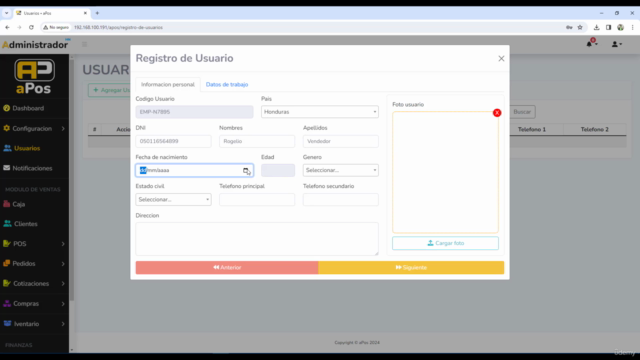Click the Usuarios people icon

click(7, 148)
